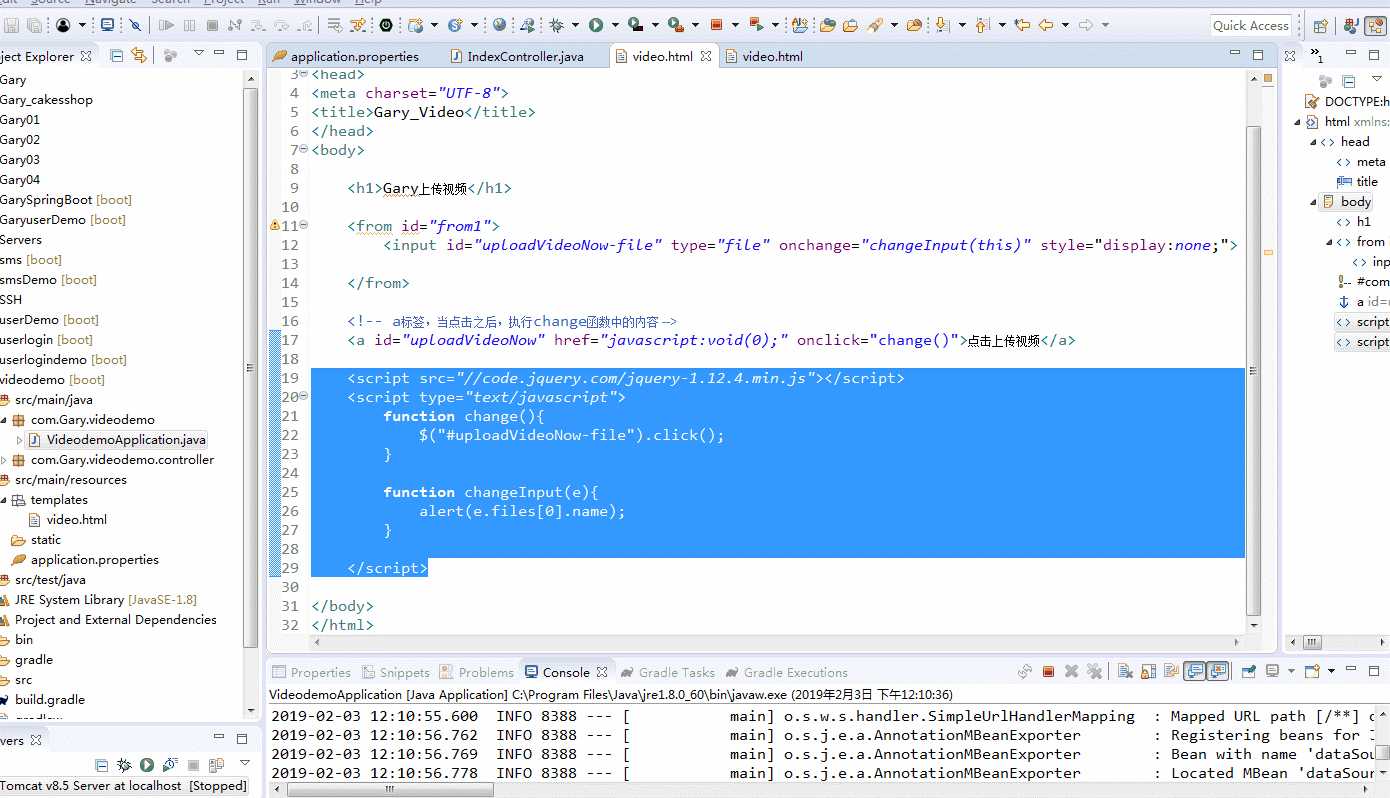Click the Open Perspective icon

1321,26
